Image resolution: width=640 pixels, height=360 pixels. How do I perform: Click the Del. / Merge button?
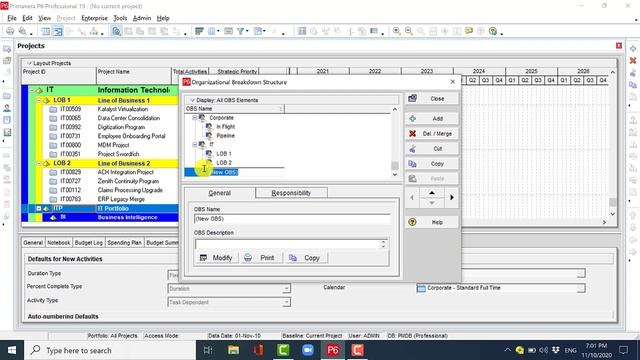[x=432, y=133]
